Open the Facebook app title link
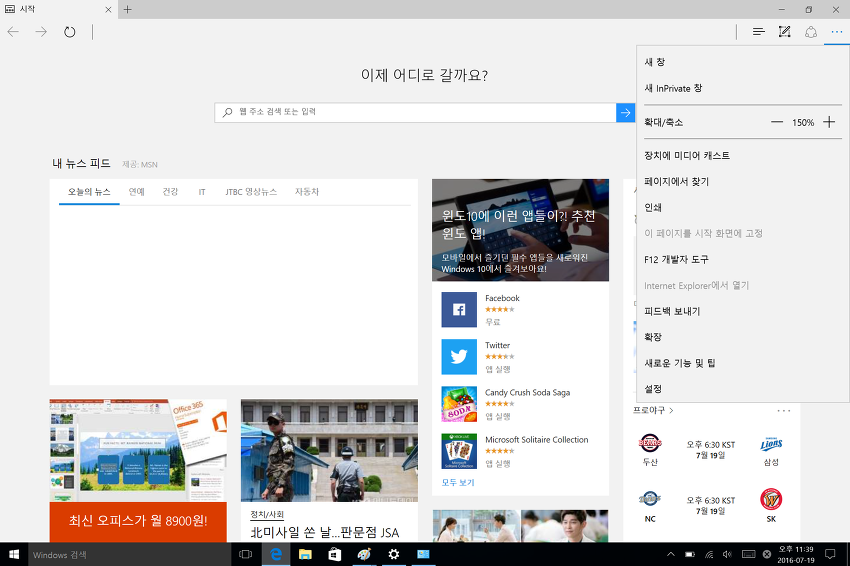Screen dimensions: 850x566 502,298
